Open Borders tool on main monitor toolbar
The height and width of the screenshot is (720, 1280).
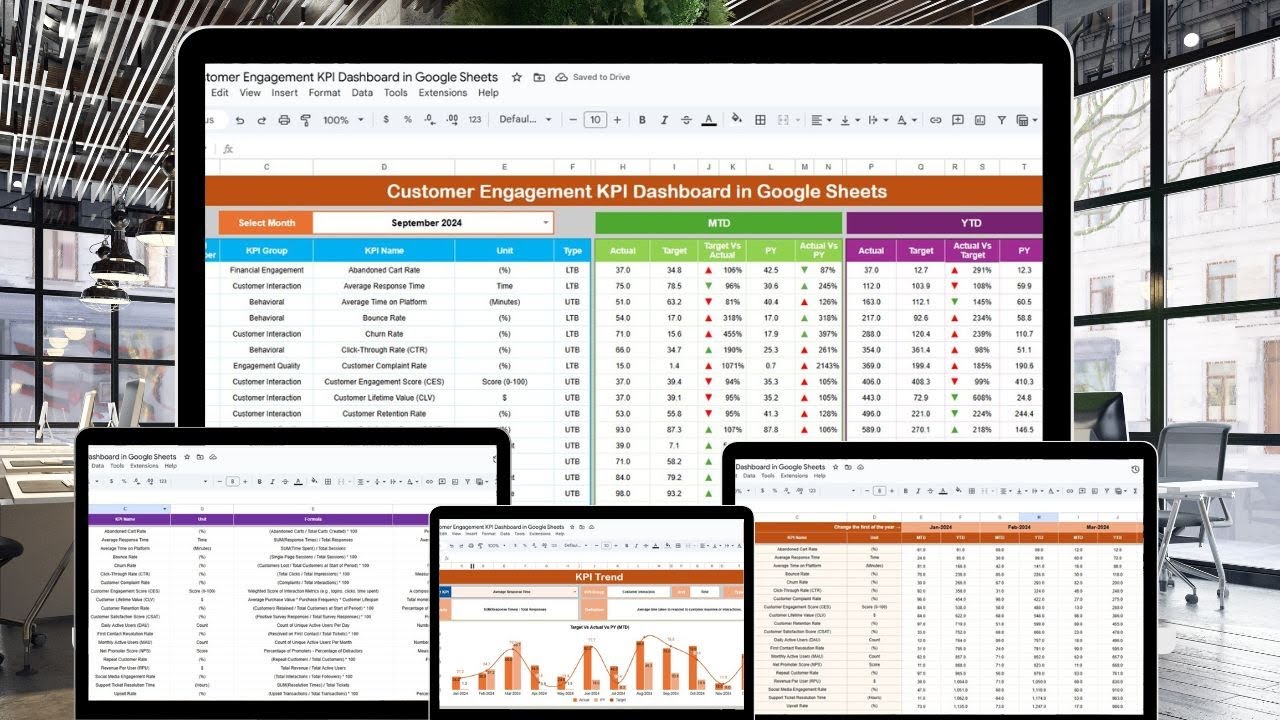760,120
